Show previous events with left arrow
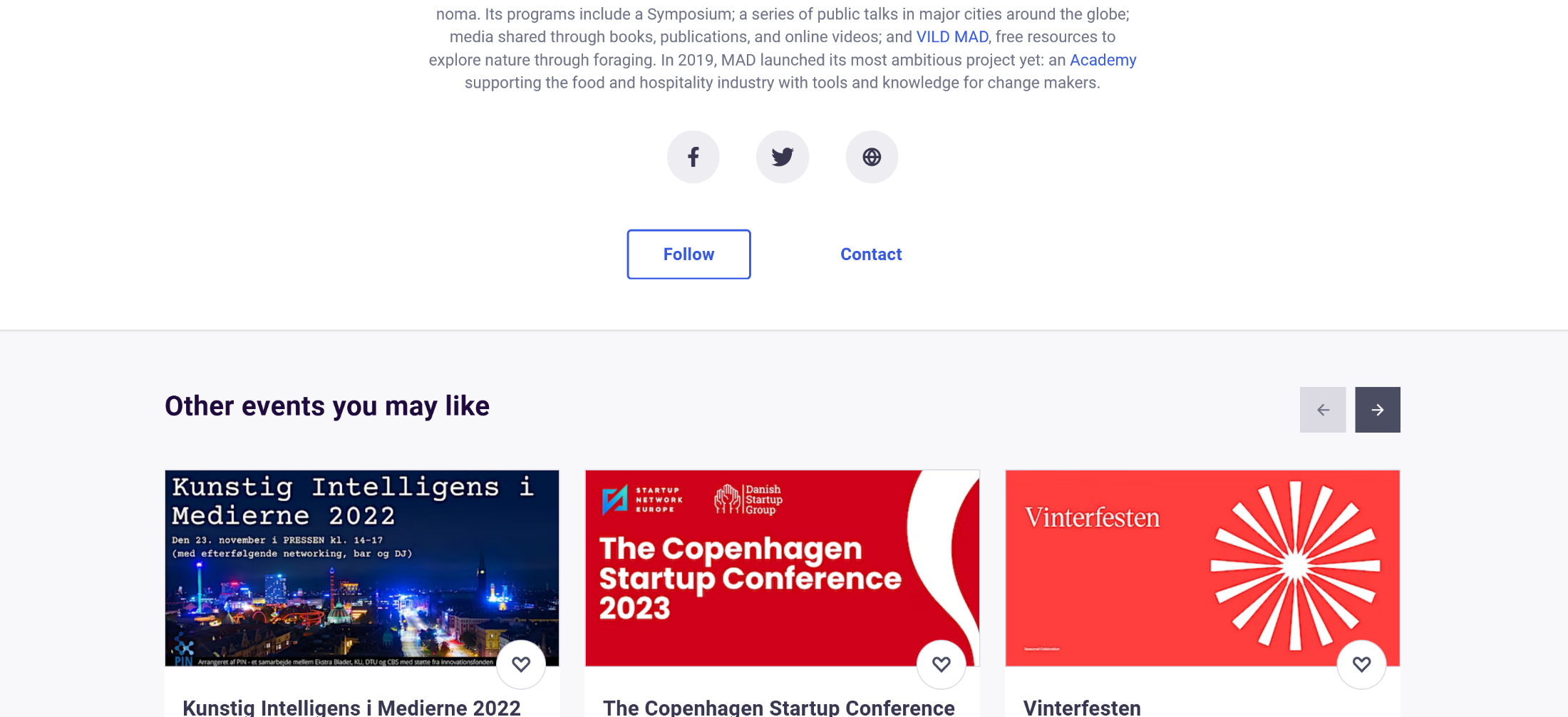1568x717 pixels. [x=1323, y=410]
